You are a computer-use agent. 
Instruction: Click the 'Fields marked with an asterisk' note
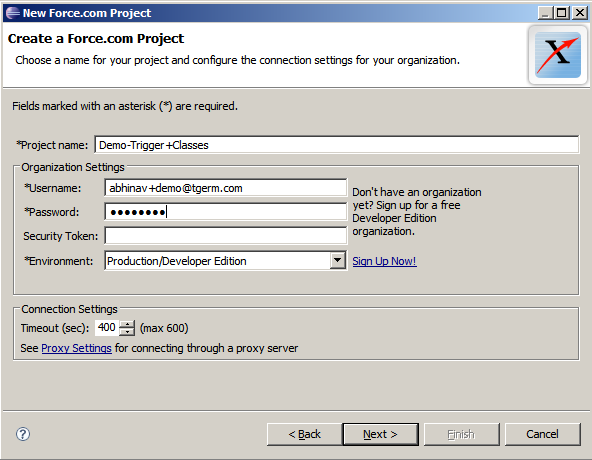(x=125, y=106)
